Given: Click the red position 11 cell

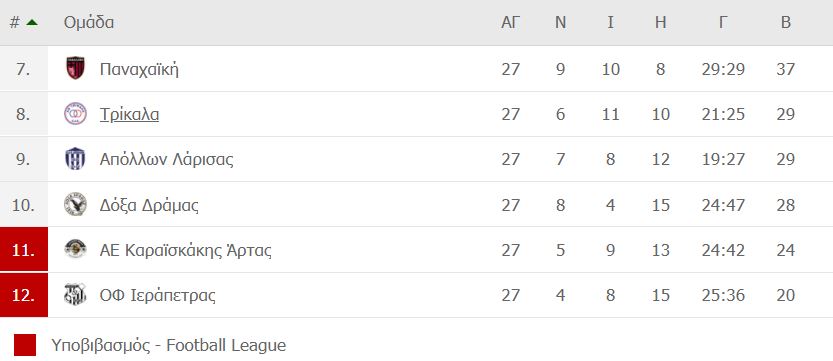Looking at the screenshot, I should point(24,250).
